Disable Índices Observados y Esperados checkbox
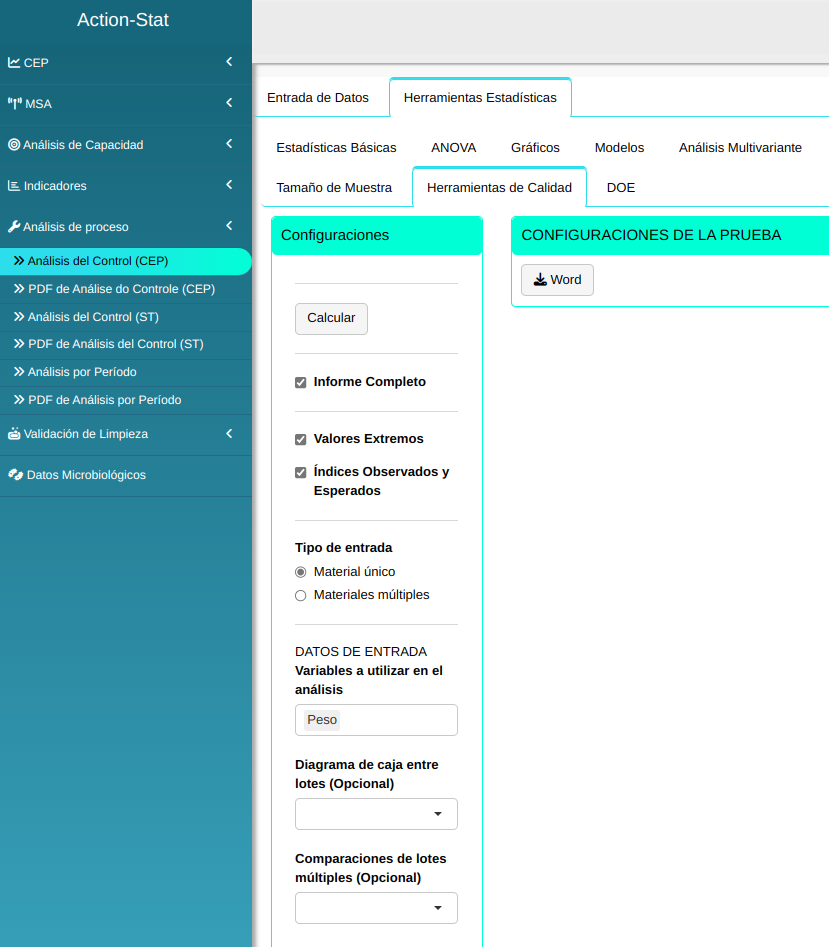 coord(301,473)
